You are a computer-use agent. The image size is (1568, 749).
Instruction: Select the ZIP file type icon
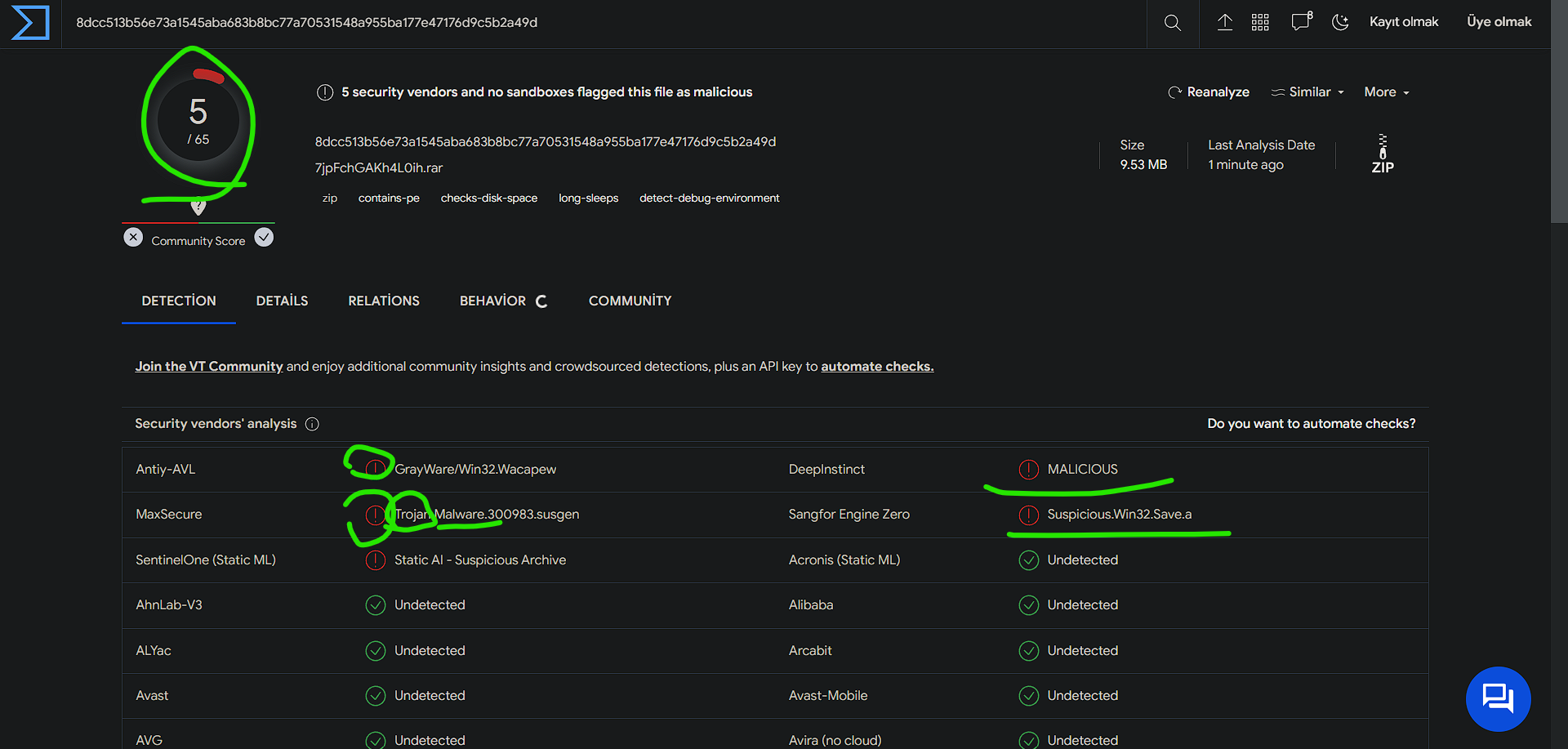(1383, 154)
